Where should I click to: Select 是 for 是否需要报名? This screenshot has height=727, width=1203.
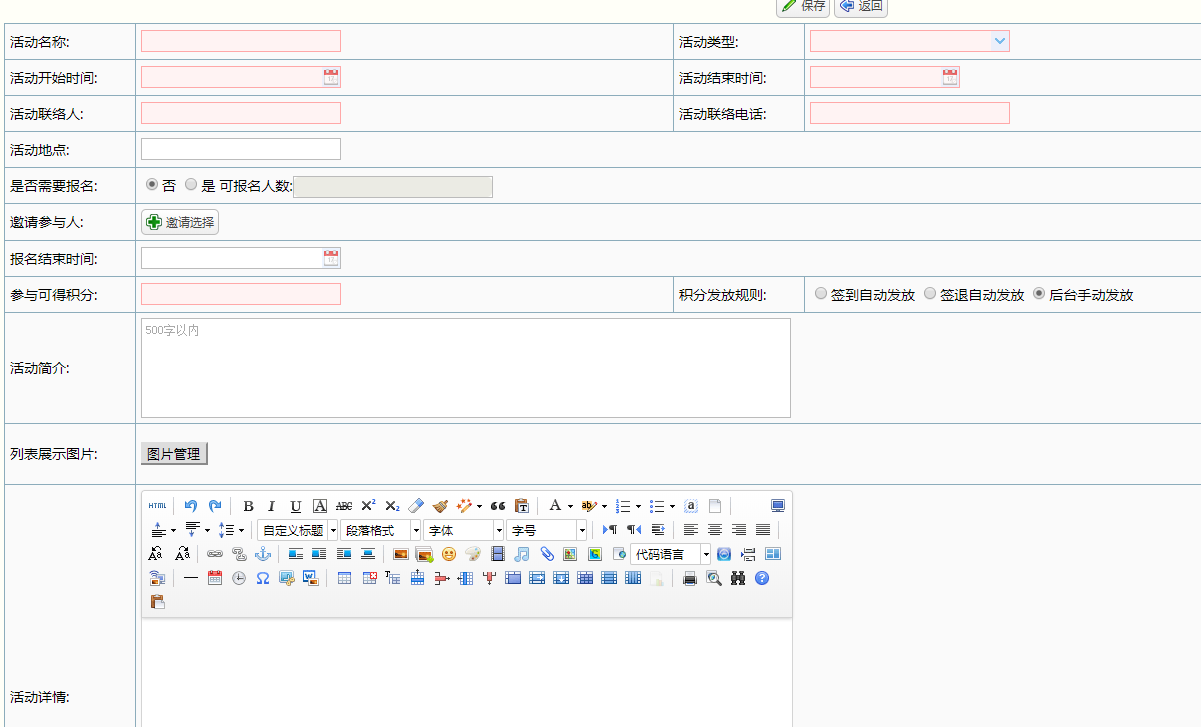(x=191, y=185)
